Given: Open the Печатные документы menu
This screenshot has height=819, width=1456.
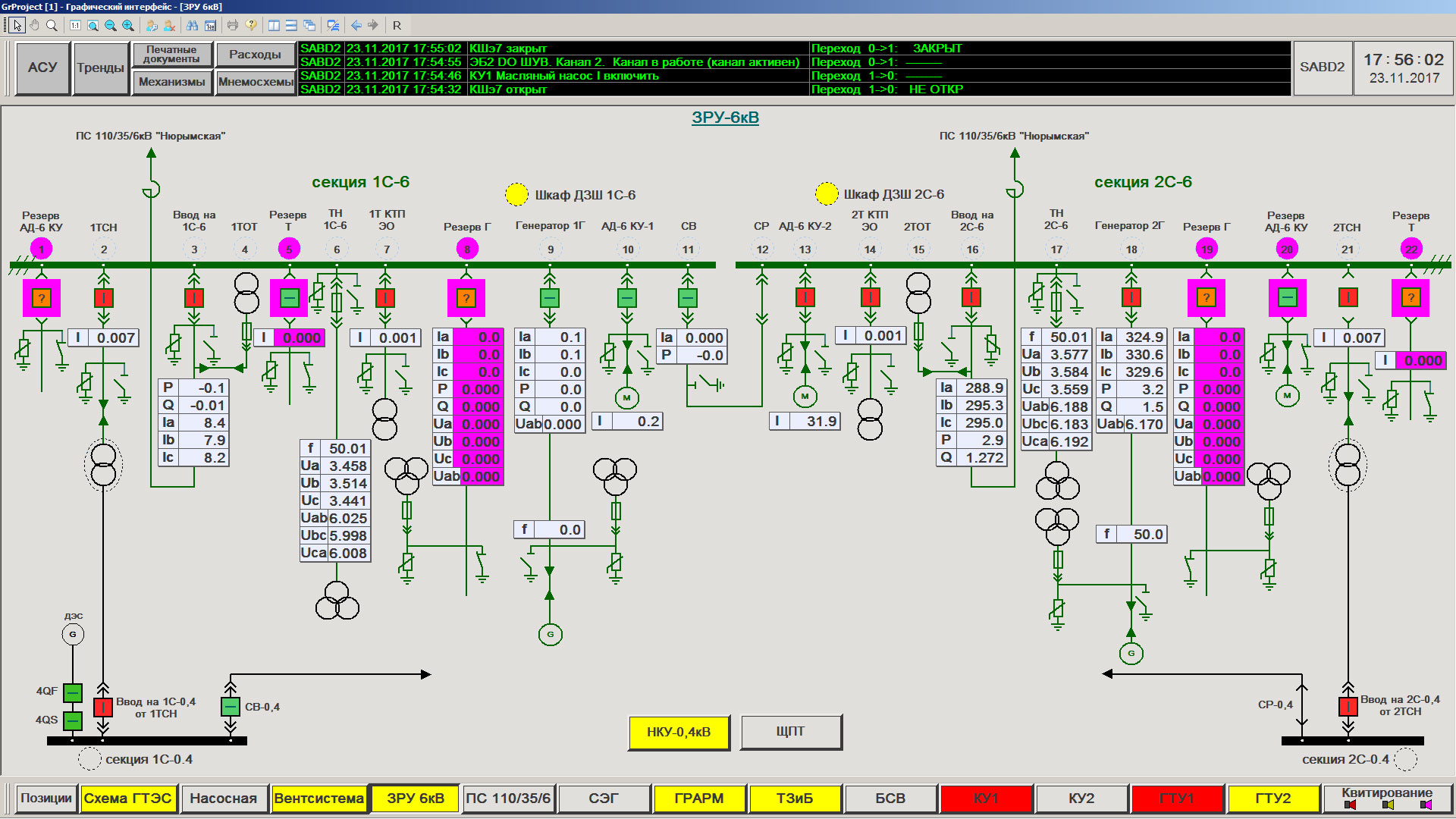Looking at the screenshot, I should coord(171,55).
